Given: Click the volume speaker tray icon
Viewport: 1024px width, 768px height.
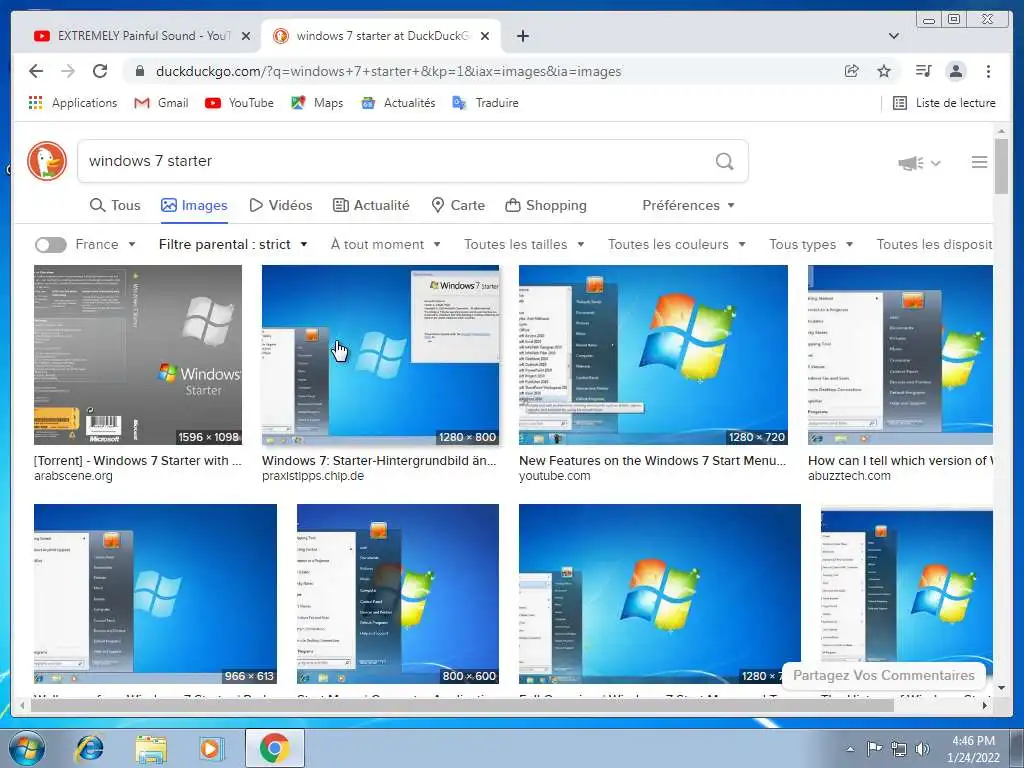Looking at the screenshot, I should pos(922,748).
